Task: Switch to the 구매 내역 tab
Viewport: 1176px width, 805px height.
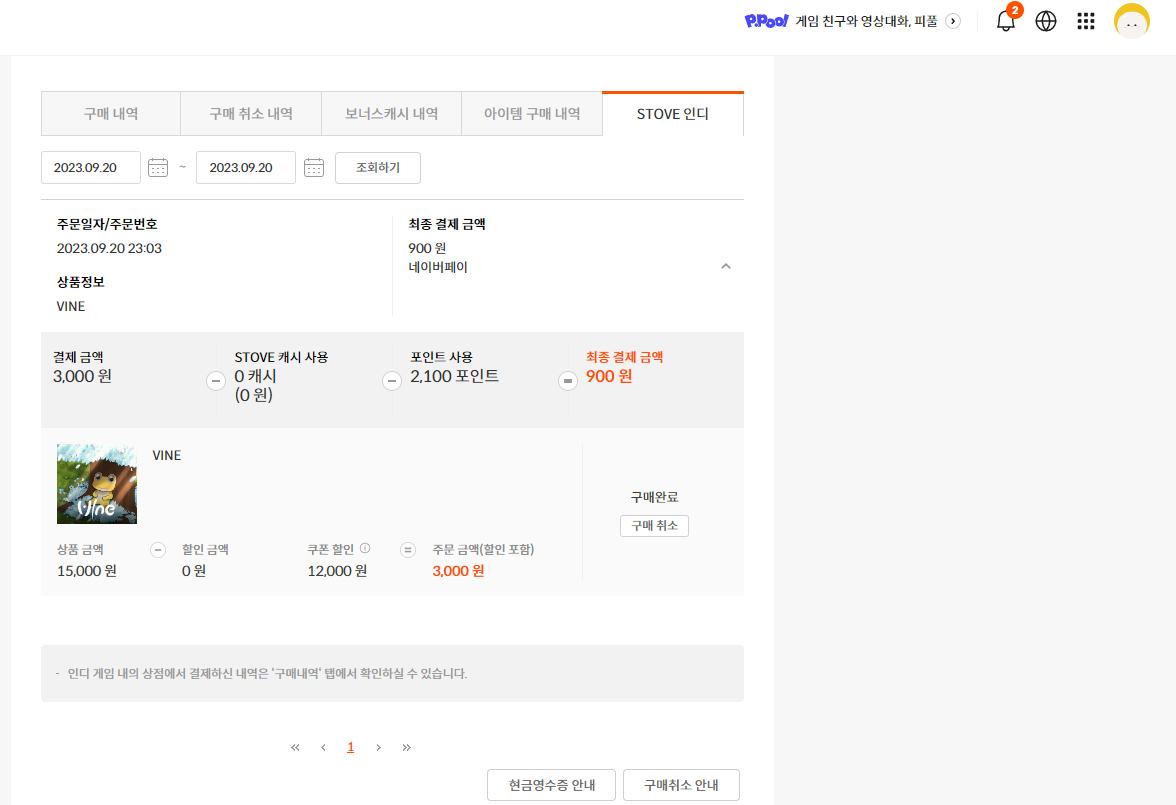Action: tap(111, 114)
